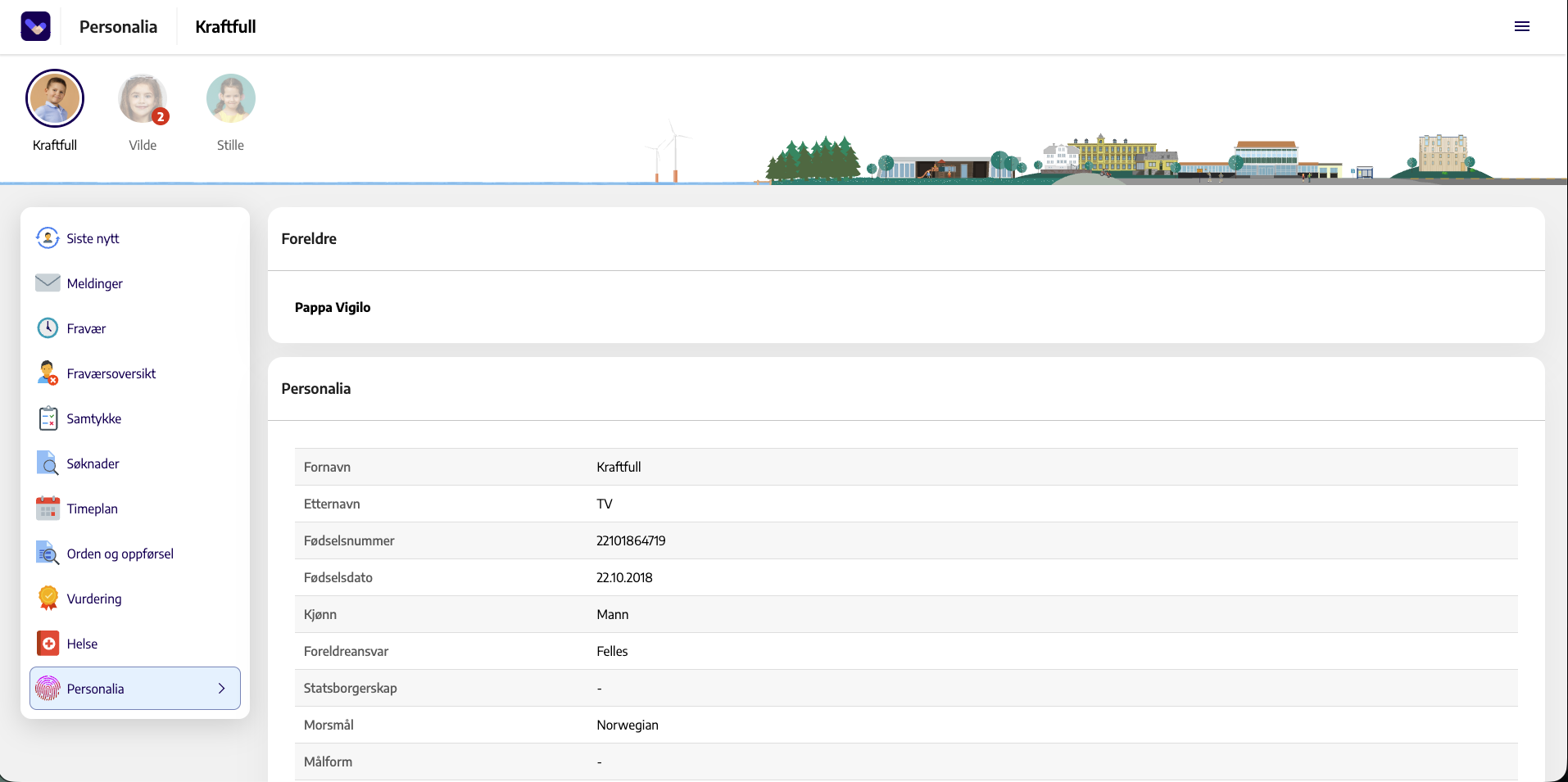The width and height of the screenshot is (1568, 782).
Task: Click the Vilde name label
Action: click(143, 145)
